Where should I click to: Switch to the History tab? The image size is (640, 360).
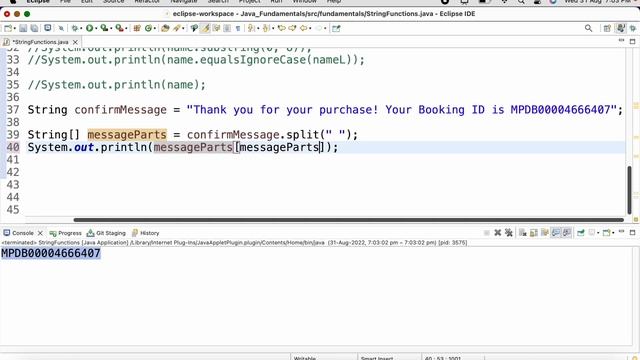point(145,233)
